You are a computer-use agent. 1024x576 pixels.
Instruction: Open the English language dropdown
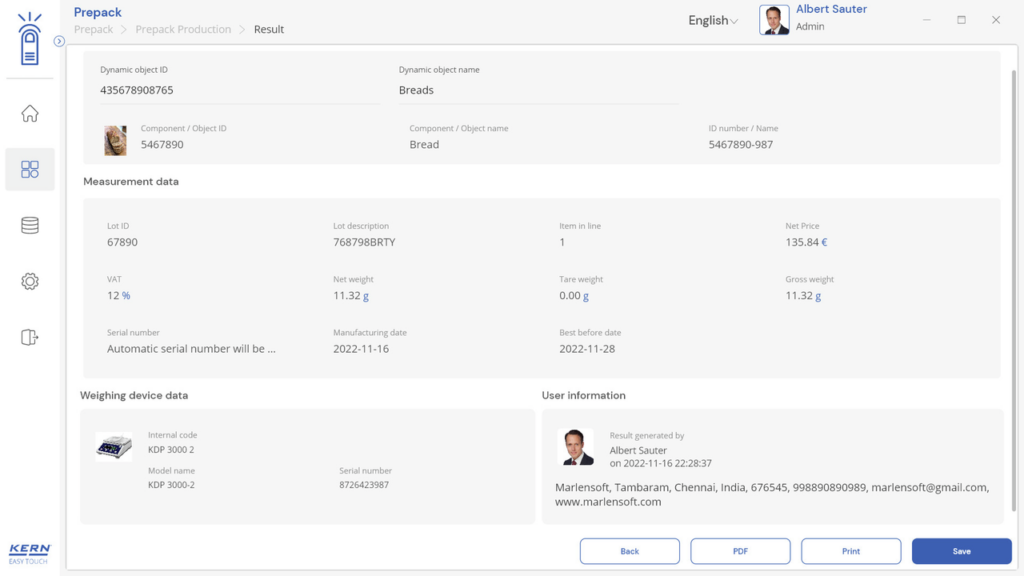[x=712, y=20]
